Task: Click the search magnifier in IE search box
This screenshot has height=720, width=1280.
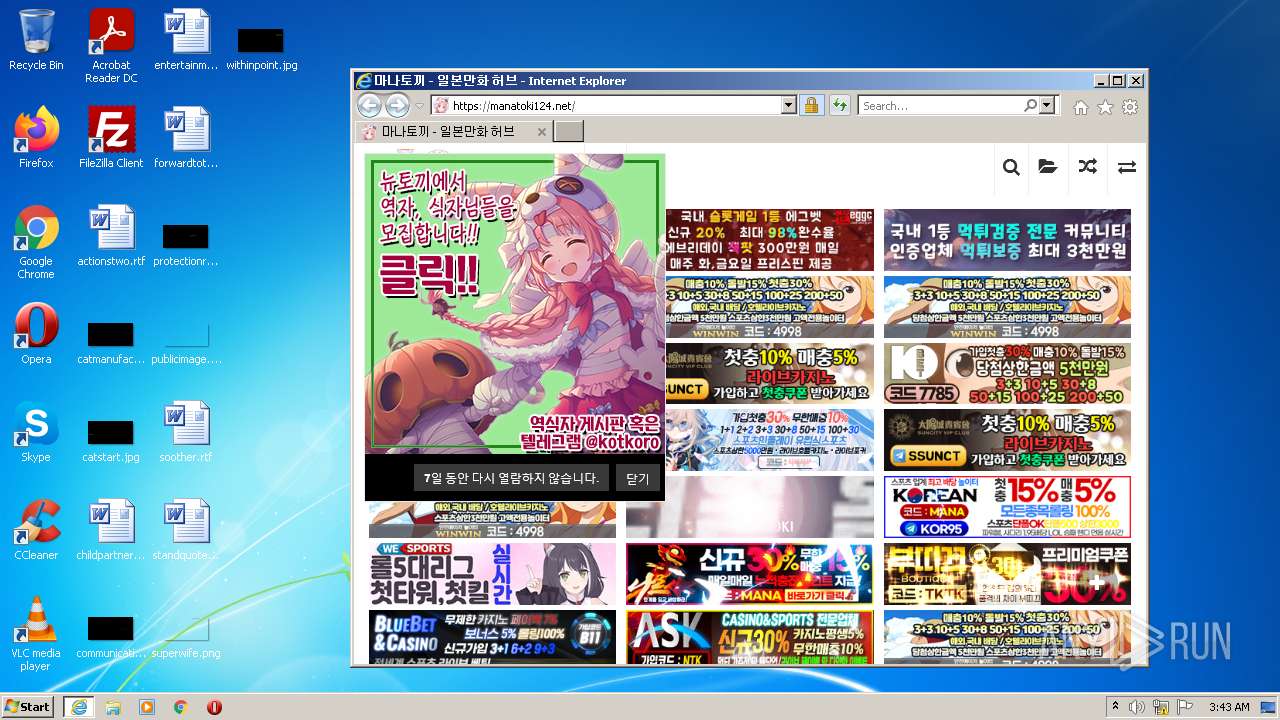Action: pyautogui.click(x=1030, y=105)
